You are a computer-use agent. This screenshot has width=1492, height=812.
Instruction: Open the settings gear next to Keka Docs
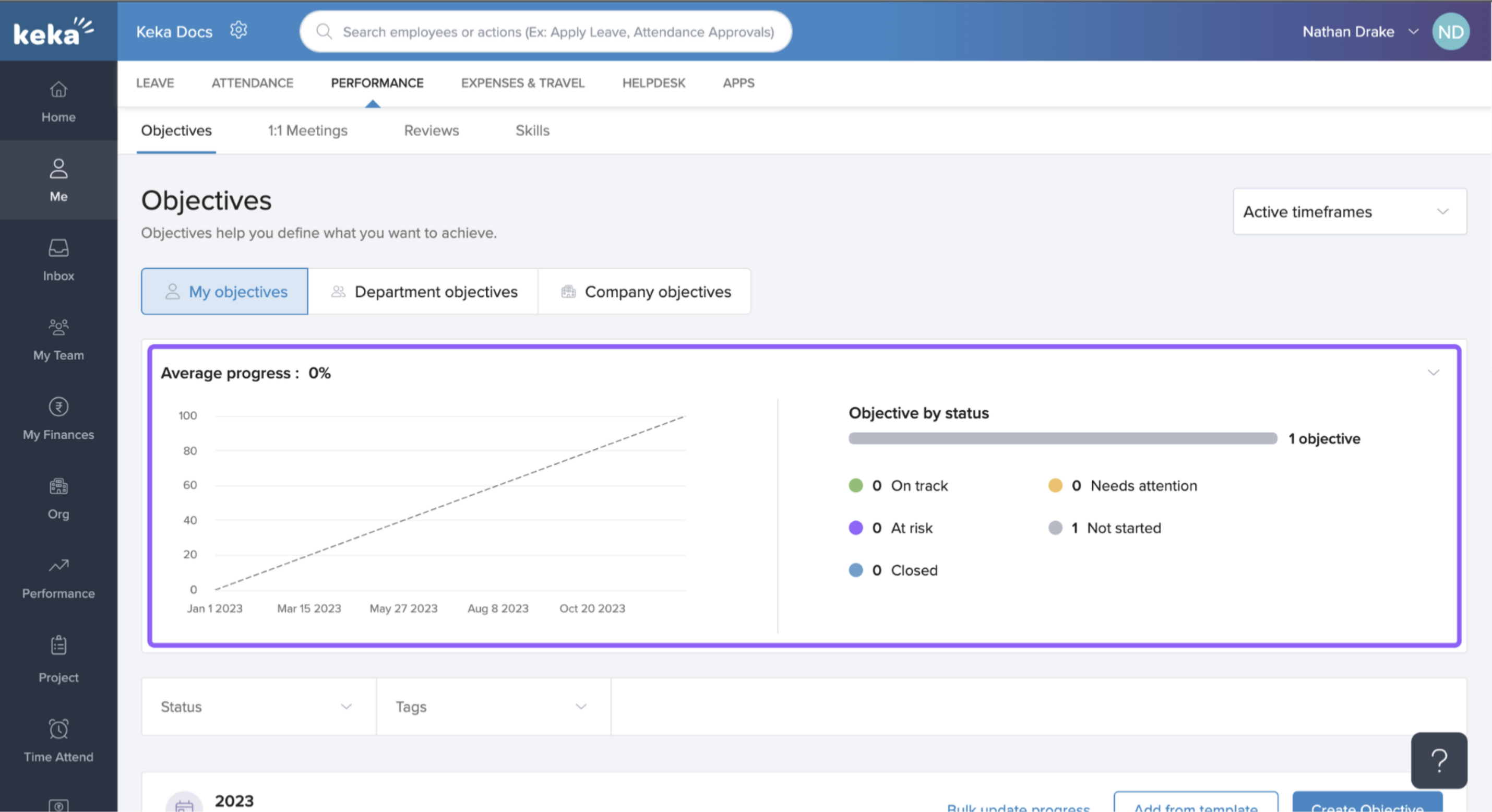click(238, 31)
